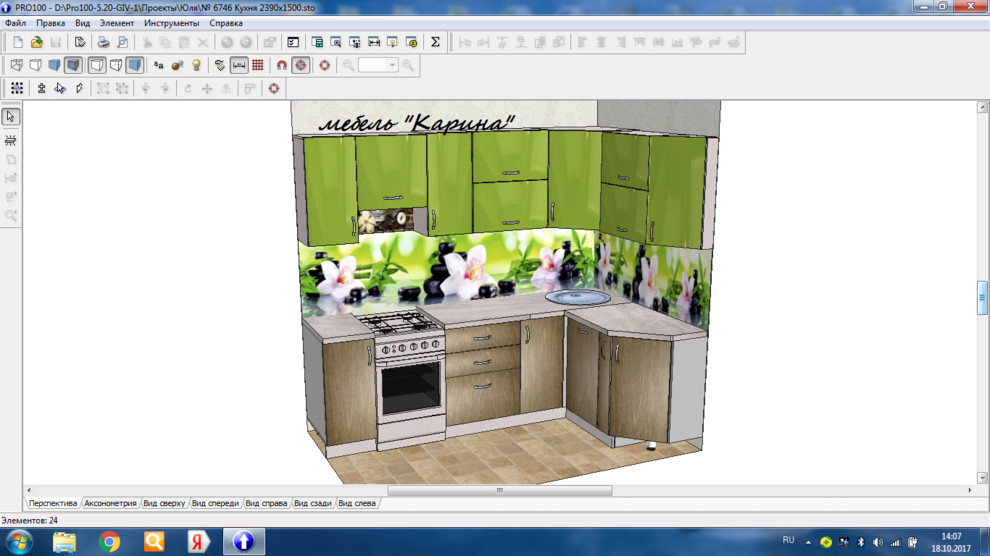Open the Инструменты menu
This screenshot has width=990, height=556.
(171, 23)
